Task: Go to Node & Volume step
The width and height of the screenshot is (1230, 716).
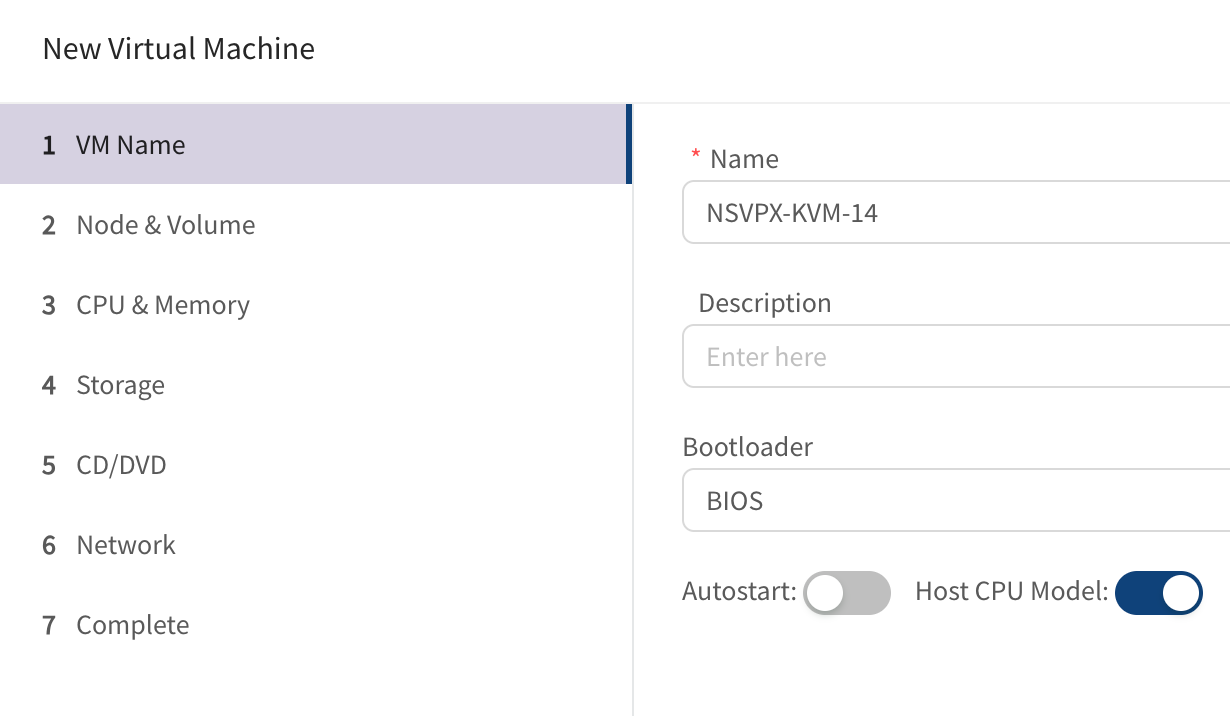Action: [315, 225]
